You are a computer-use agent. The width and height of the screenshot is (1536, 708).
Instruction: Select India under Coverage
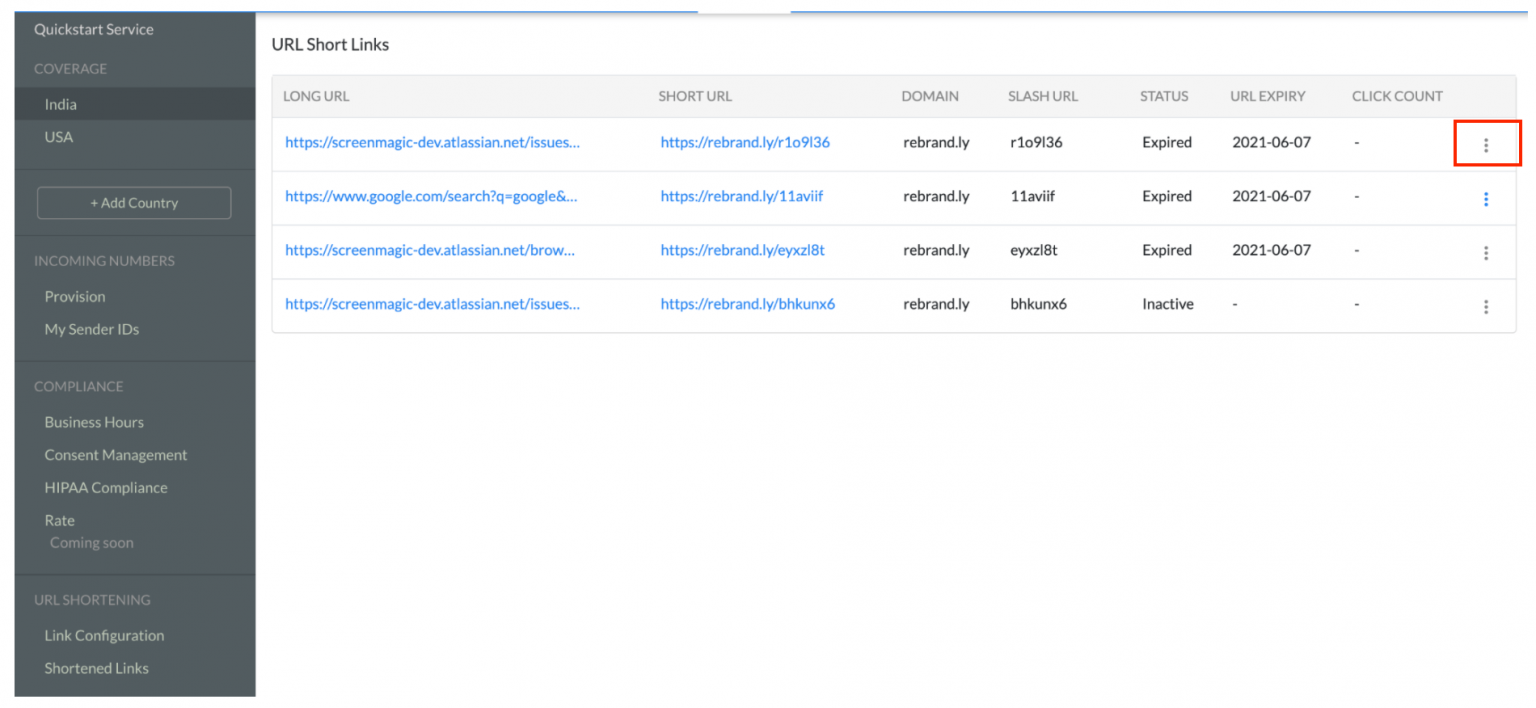click(62, 103)
